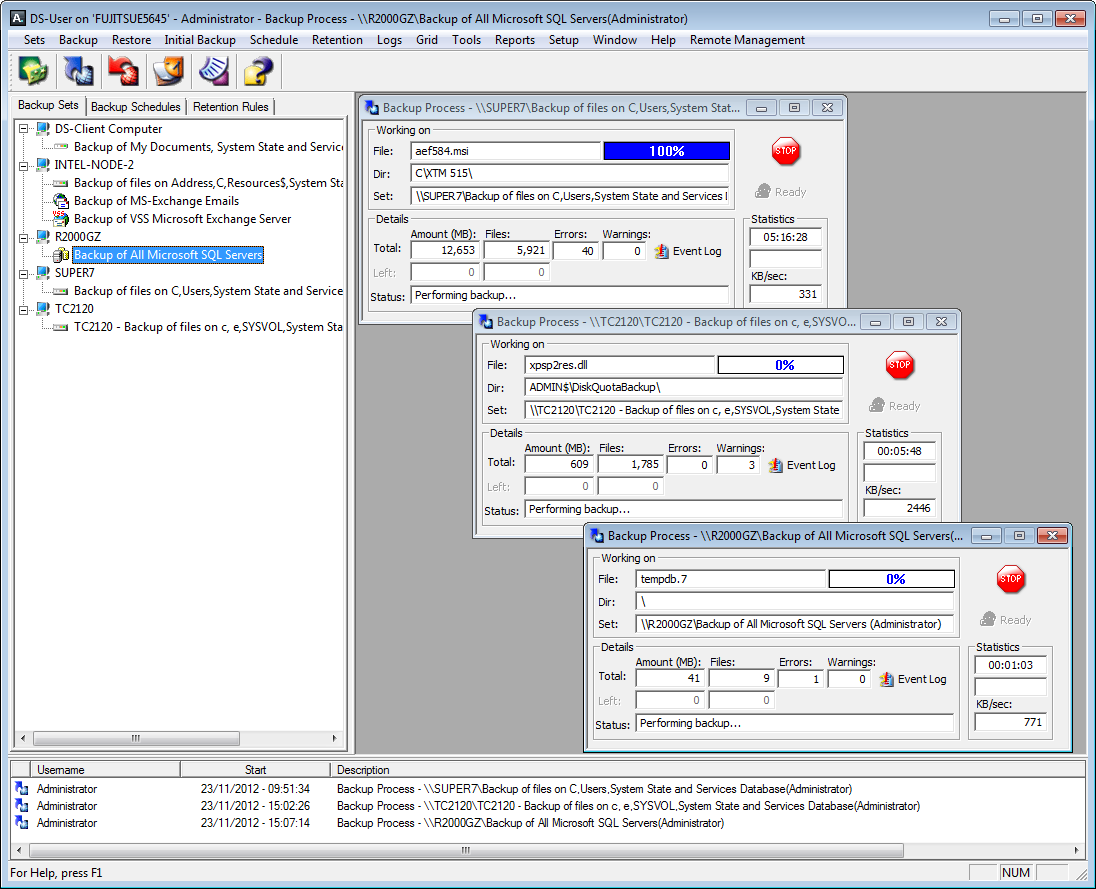Open the Grid menu
This screenshot has height=889, width=1096.
(x=426, y=40)
